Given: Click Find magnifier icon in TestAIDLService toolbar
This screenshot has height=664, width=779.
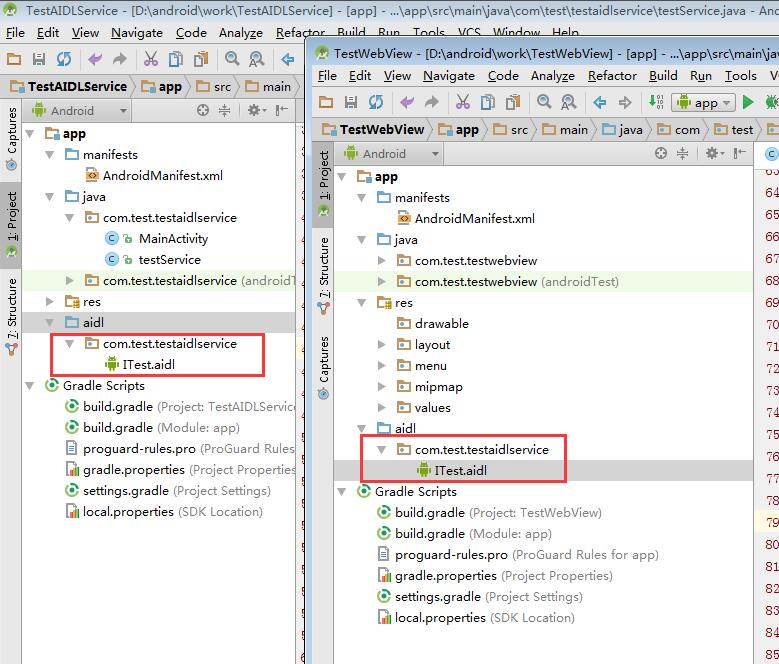Looking at the screenshot, I should click(x=232, y=59).
